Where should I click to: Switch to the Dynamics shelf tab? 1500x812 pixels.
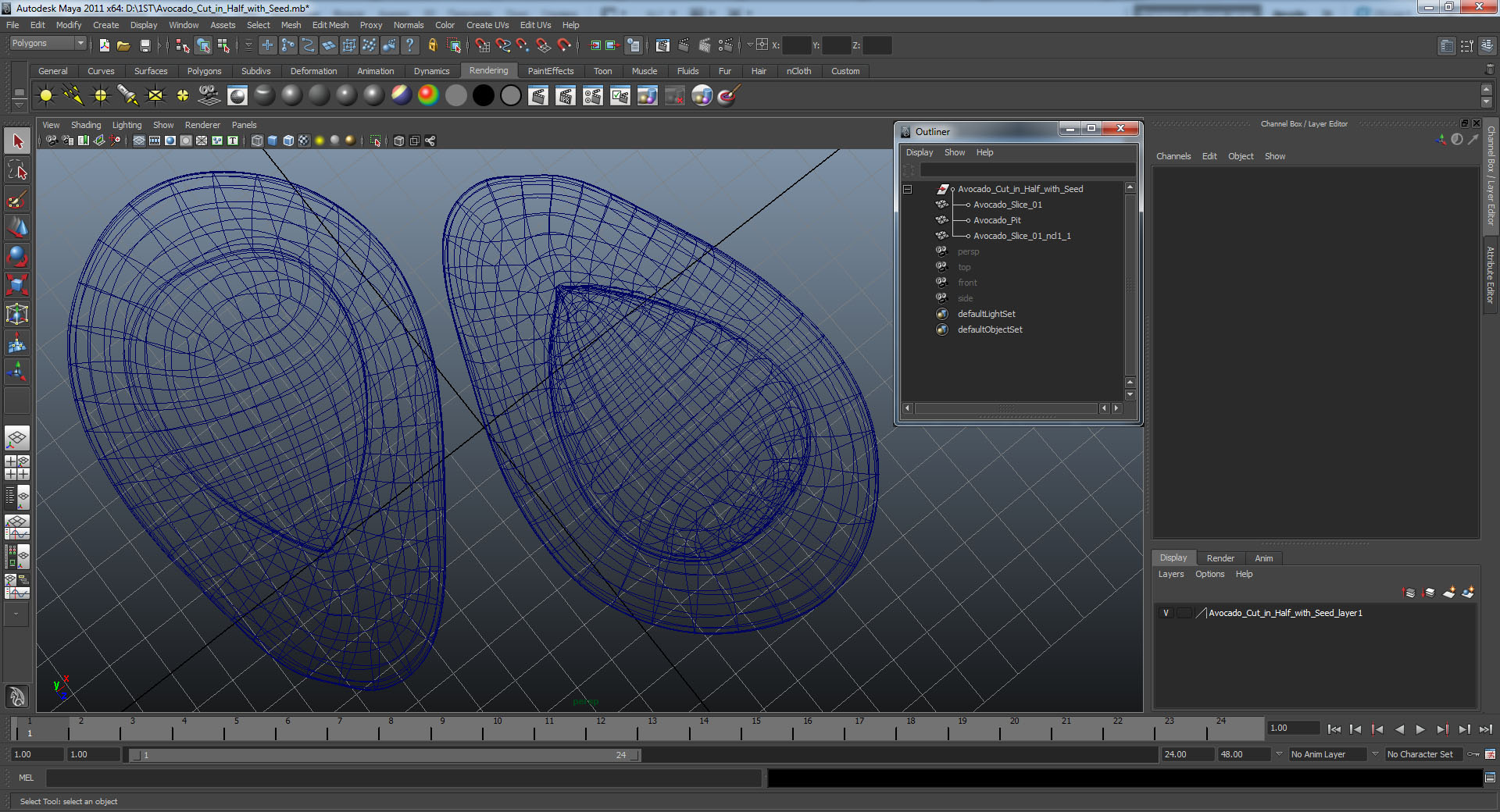(431, 71)
